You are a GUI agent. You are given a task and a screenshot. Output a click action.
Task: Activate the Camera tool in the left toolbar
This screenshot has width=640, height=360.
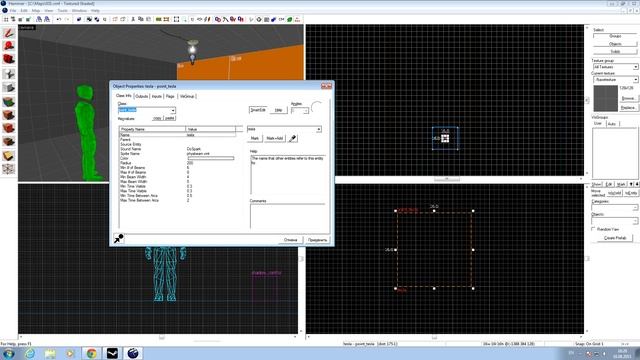point(9,60)
